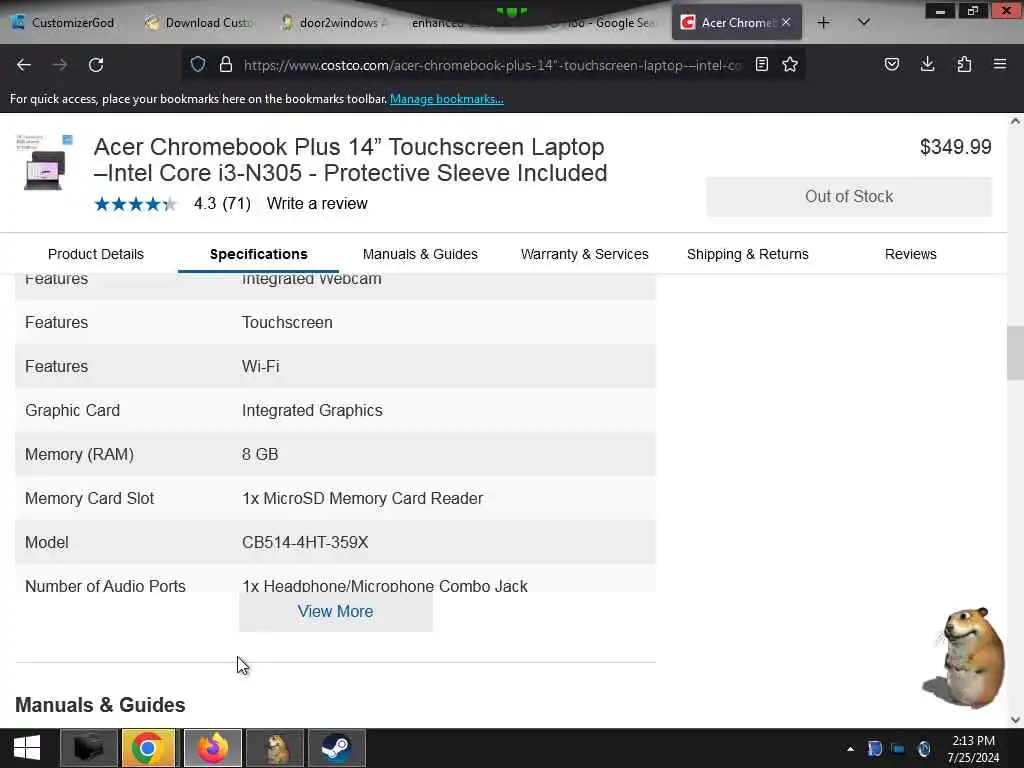
Task: Click the costco.com address bar
Action: click(491, 65)
